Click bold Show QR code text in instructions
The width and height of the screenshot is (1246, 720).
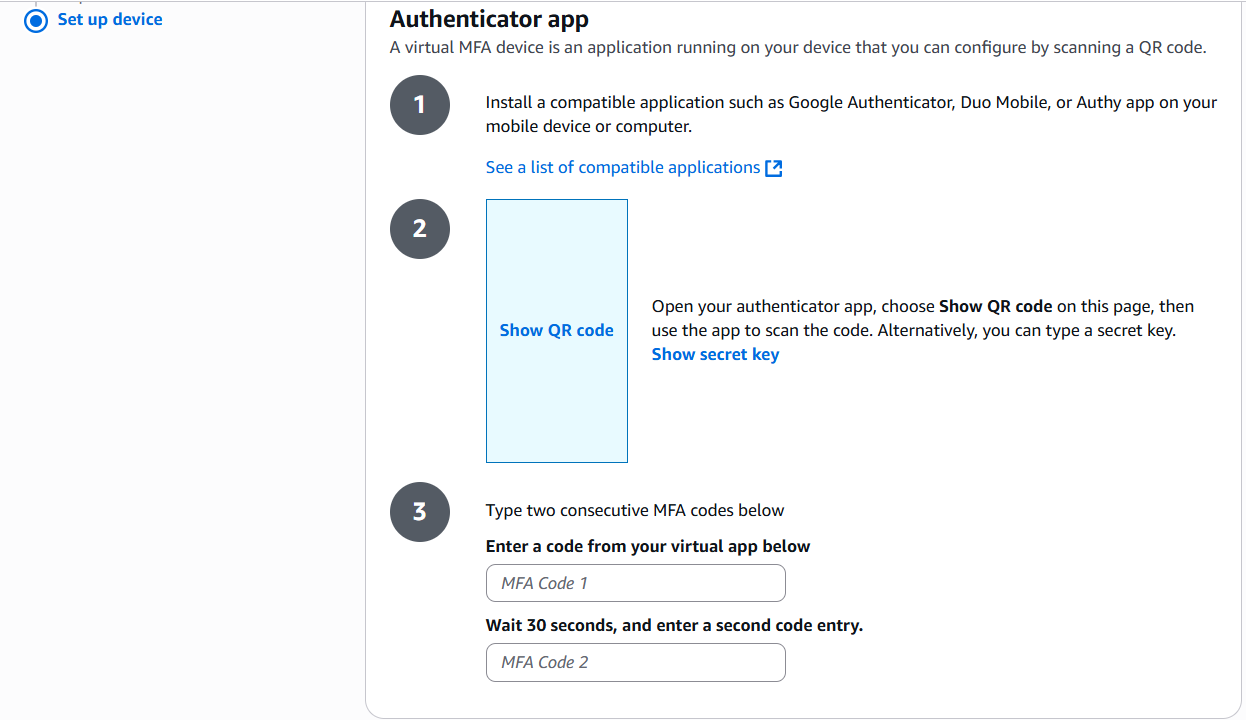(x=995, y=306)
